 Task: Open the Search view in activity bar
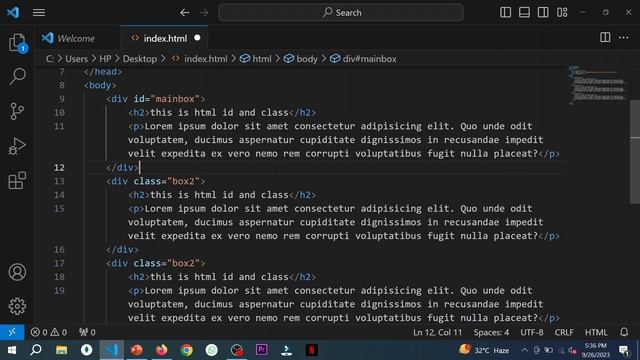coord(17,76)
